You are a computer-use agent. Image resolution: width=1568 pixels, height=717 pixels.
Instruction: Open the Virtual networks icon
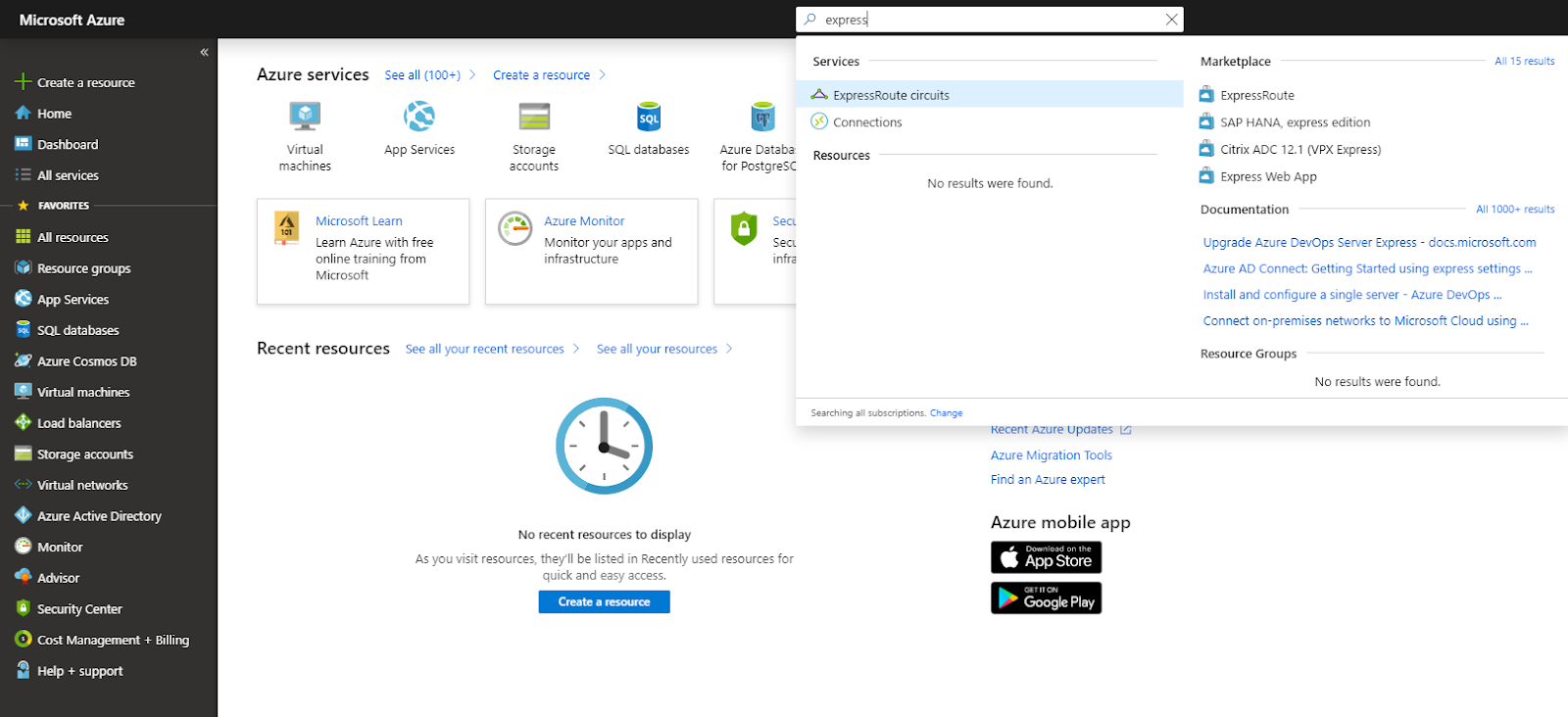tap(24, 485)
